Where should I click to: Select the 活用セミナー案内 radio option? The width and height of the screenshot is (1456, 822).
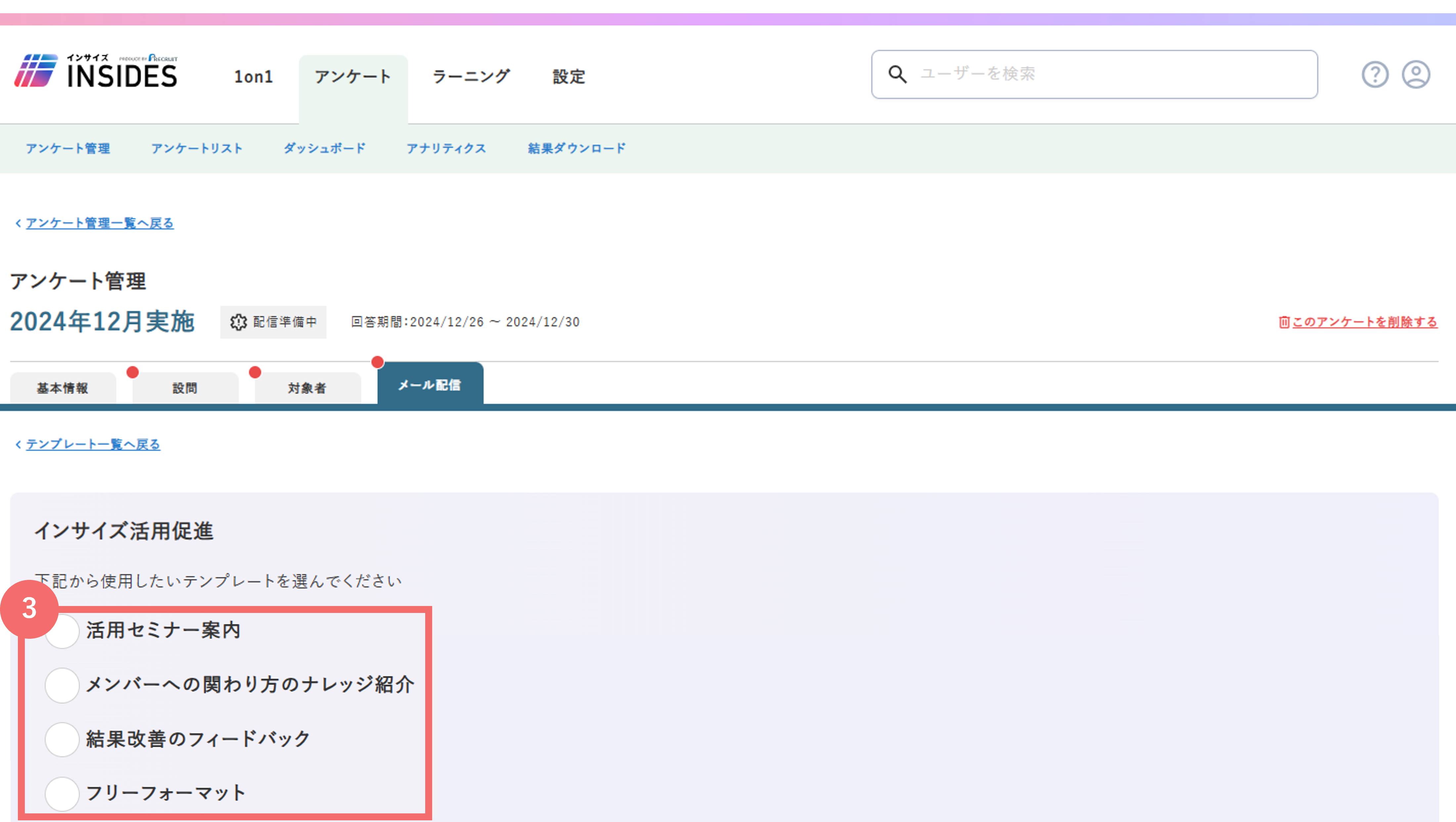click(x=62, y=630)
